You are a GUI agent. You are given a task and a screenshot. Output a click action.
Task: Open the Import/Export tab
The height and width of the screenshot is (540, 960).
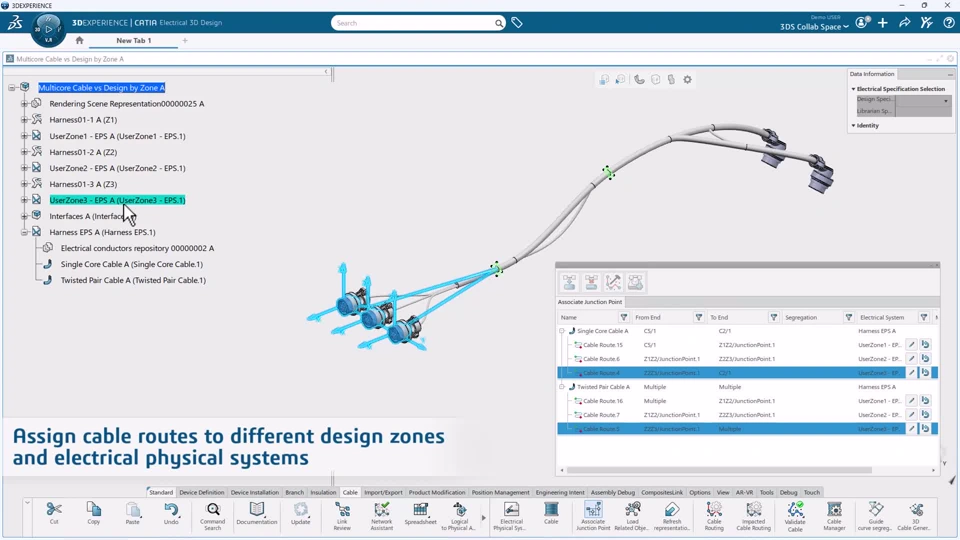tap(383, 492)
